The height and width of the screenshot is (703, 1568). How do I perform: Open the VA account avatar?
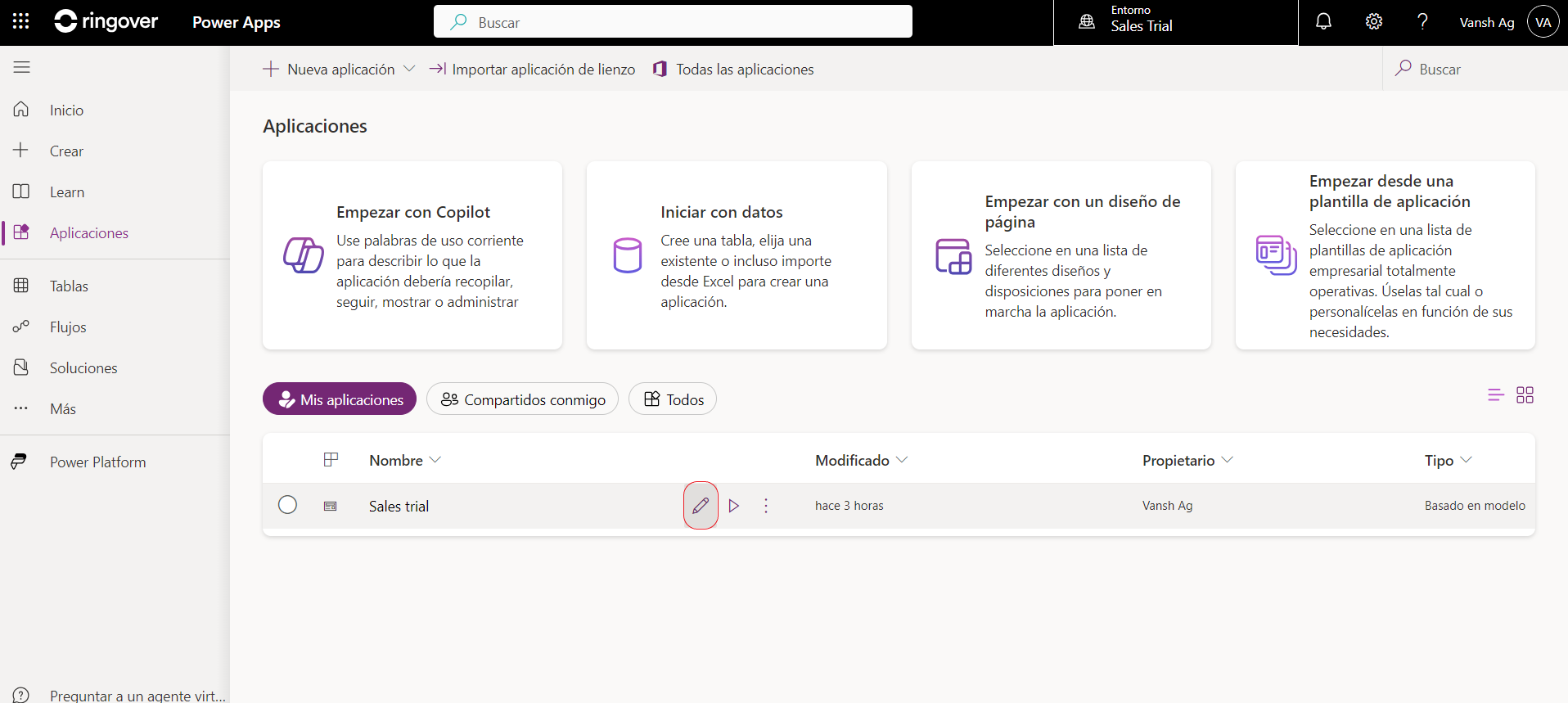point(1543,22)
